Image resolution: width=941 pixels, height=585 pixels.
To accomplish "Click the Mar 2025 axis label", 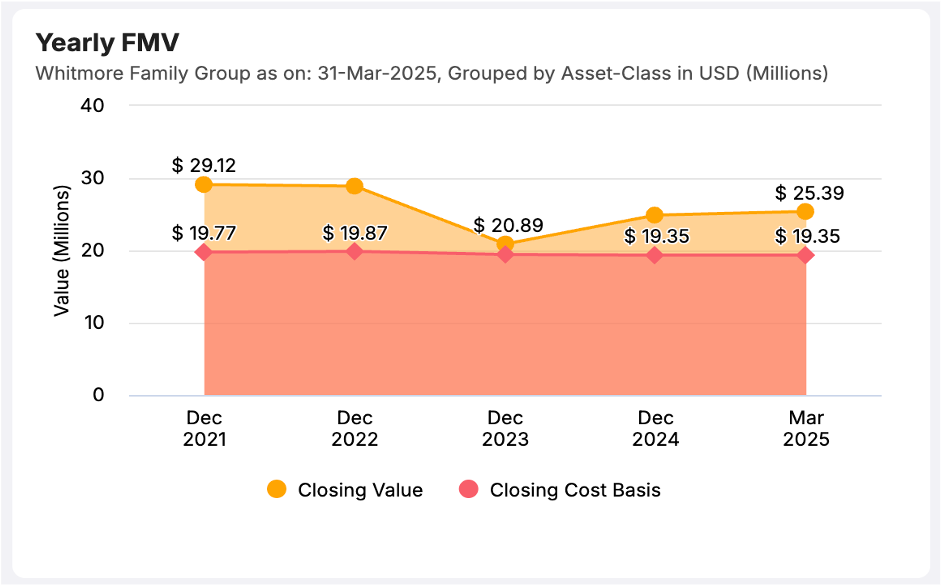I will click(x=805, y=428).
